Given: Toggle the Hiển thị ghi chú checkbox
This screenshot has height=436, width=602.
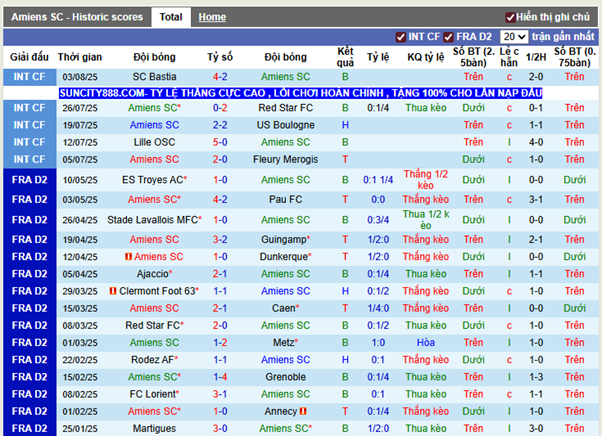Looking at the screenshot, I should click(x=510, y=17).
